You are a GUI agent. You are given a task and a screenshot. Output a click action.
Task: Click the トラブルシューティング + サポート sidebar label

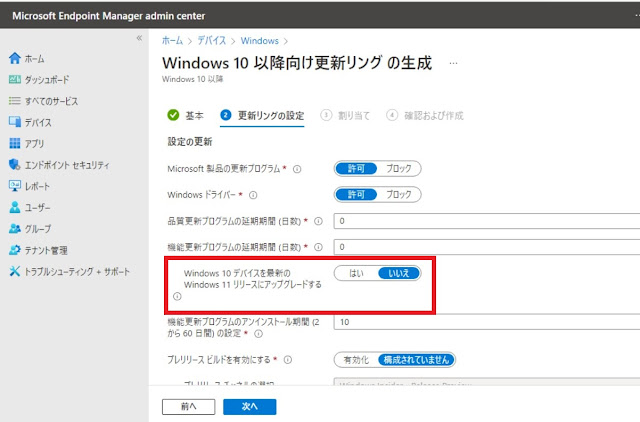[x=77, y=271]
